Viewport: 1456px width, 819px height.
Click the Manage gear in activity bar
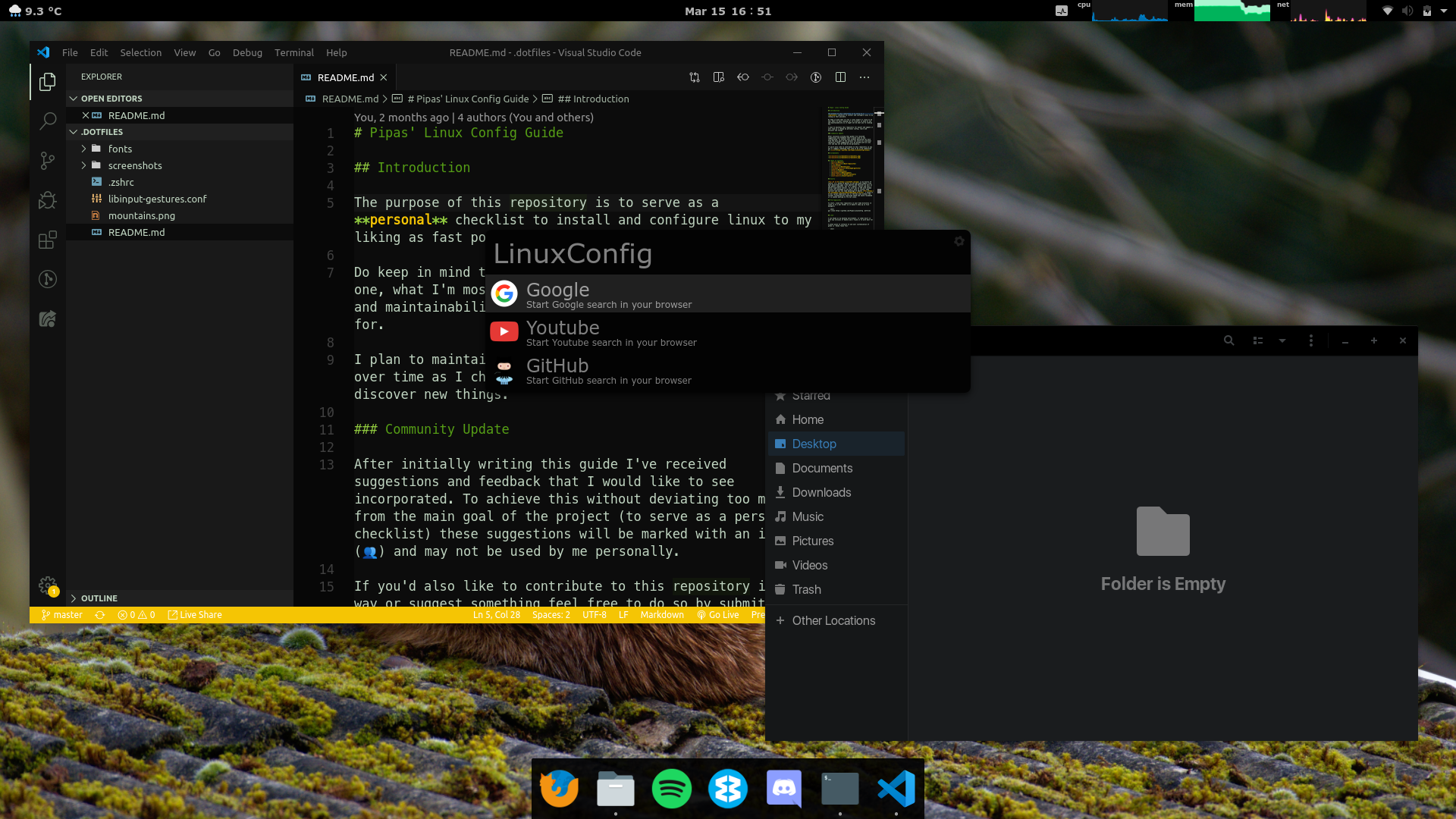point(48,585)
